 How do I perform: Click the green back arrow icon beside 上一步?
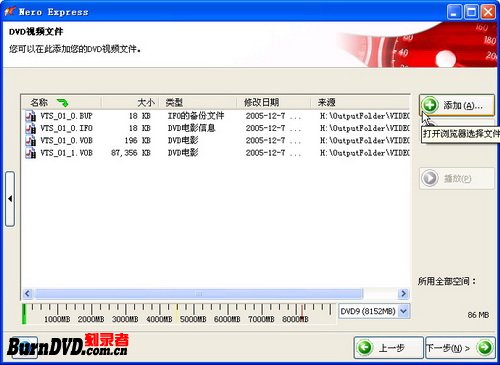click(x=365, y=348)
